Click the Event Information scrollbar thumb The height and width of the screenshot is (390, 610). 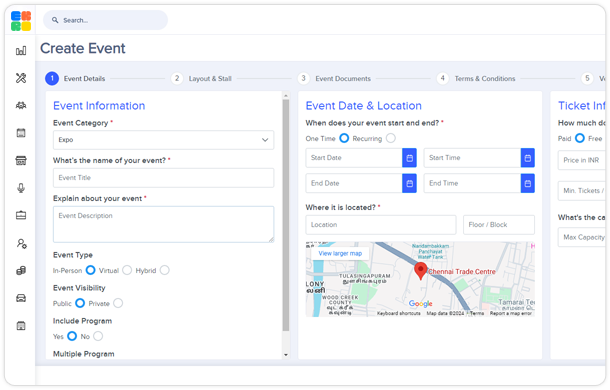coord(286,215)
